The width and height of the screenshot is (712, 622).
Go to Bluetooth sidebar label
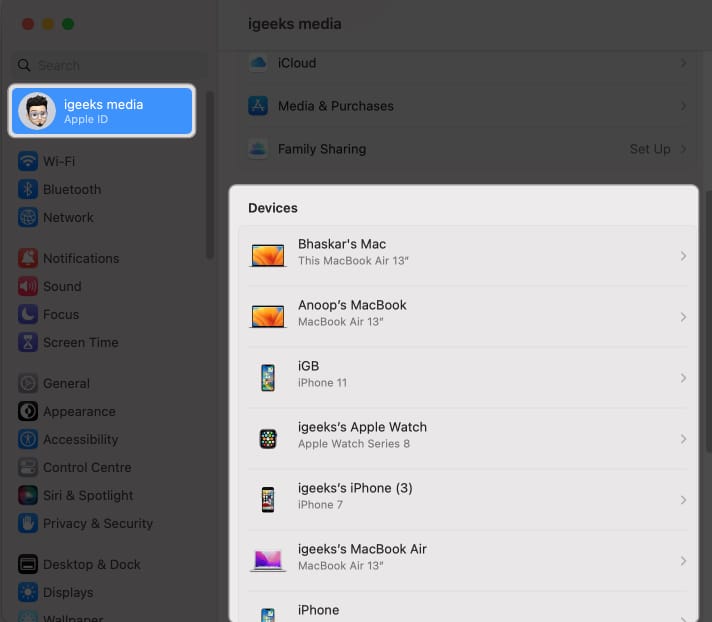click(72, 189)
